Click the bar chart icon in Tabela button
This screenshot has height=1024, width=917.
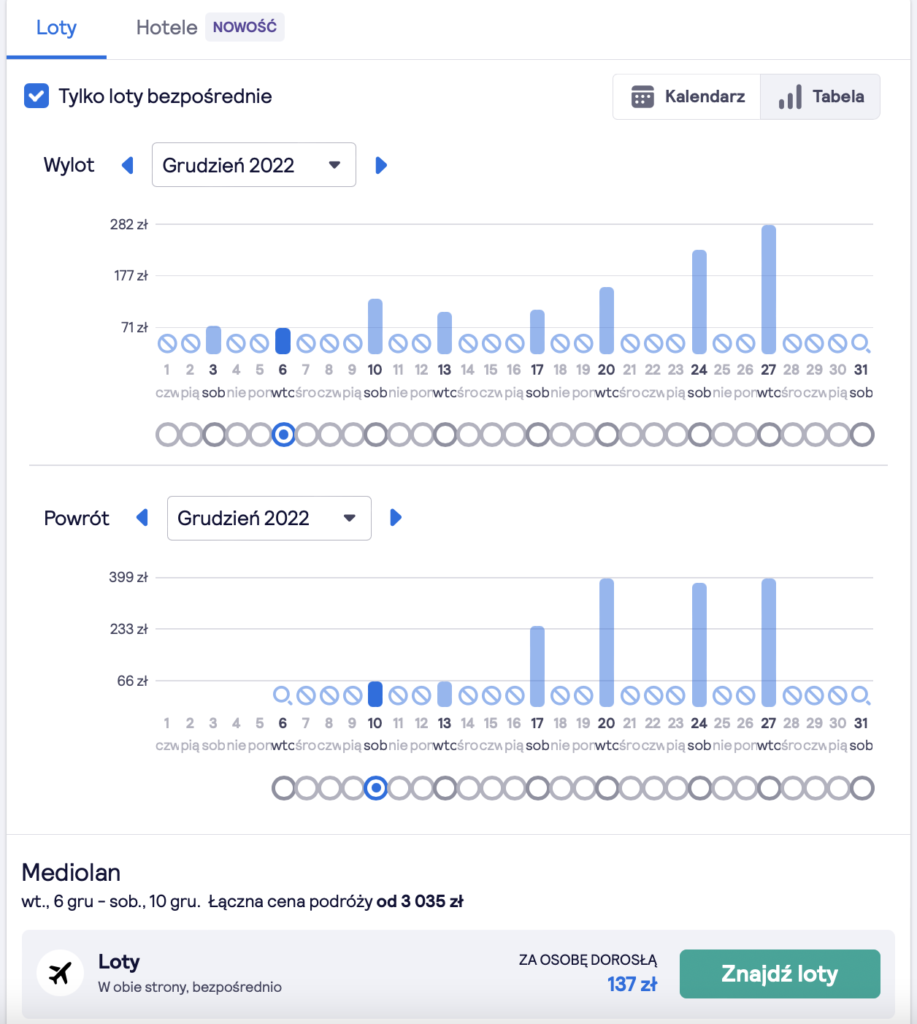(x=790, y=97)
